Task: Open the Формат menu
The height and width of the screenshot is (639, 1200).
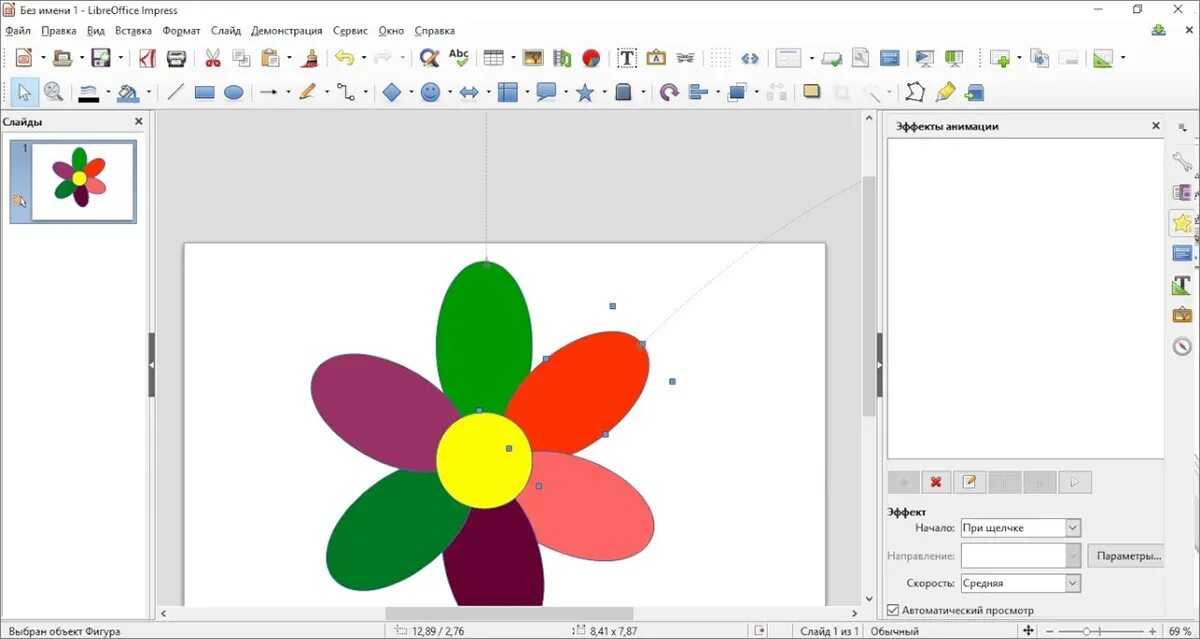Action: [181, 31]
